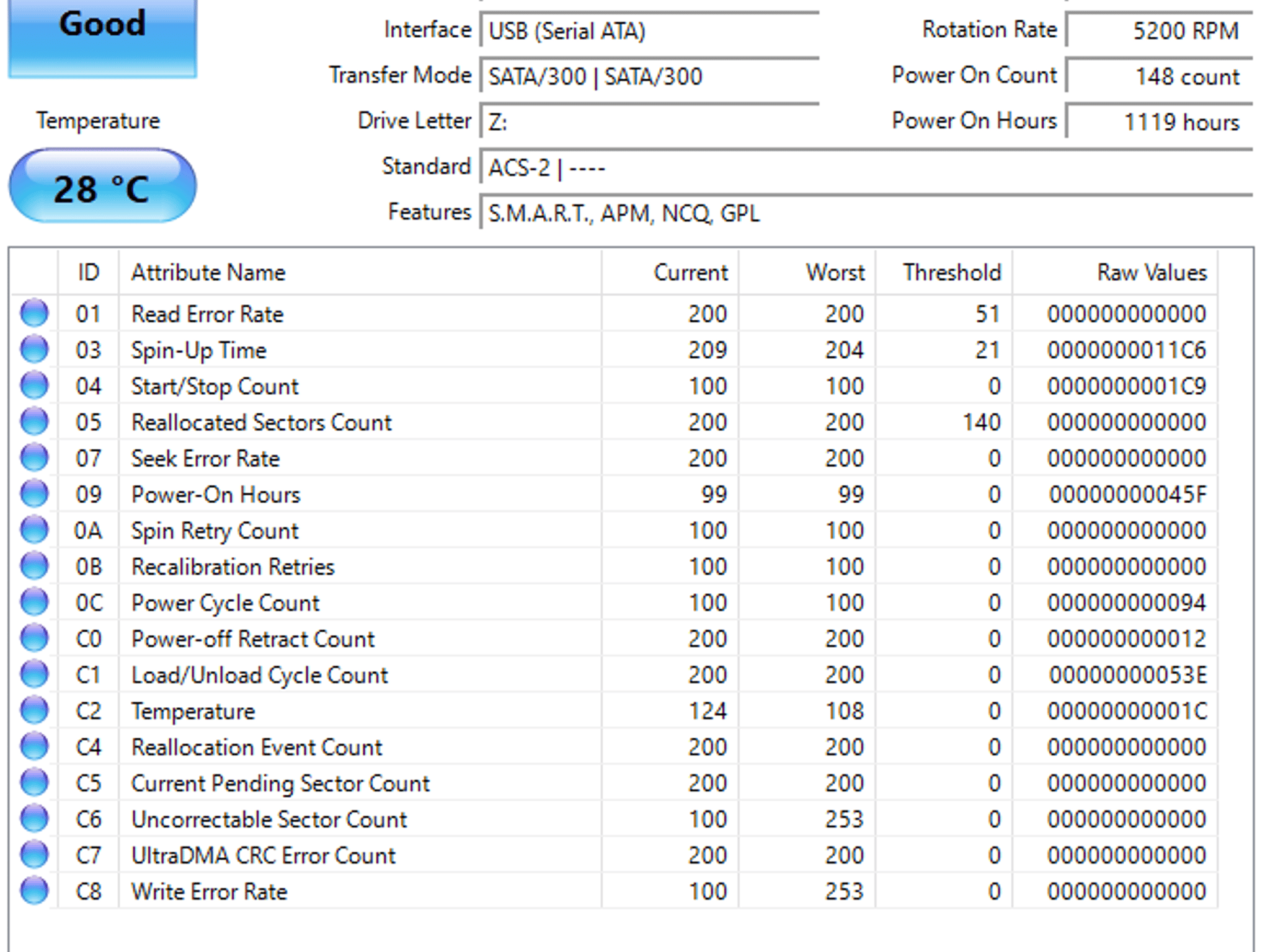The image size is (1270, 952).
Task: Select the Seek Error Rate row
Action: pos(614,458)
